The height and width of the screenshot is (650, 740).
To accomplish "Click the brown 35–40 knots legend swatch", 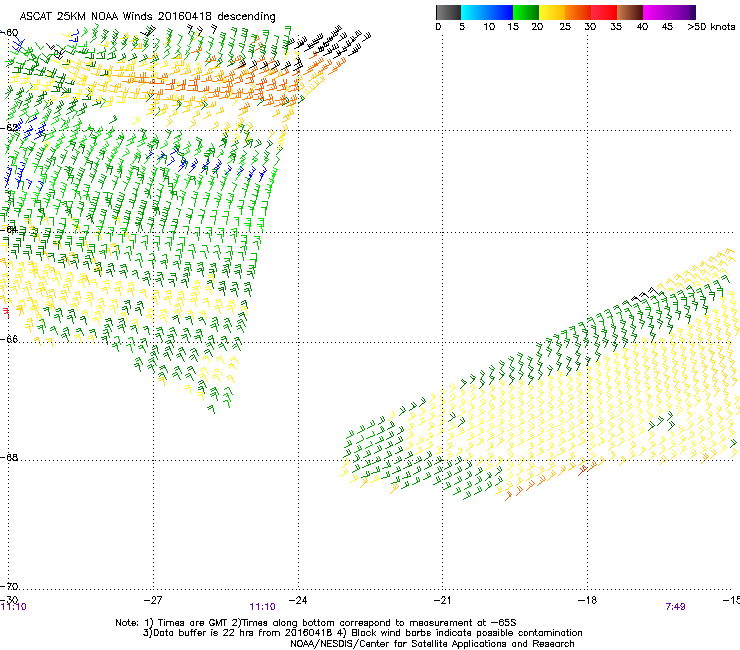I will coord(630,12).
